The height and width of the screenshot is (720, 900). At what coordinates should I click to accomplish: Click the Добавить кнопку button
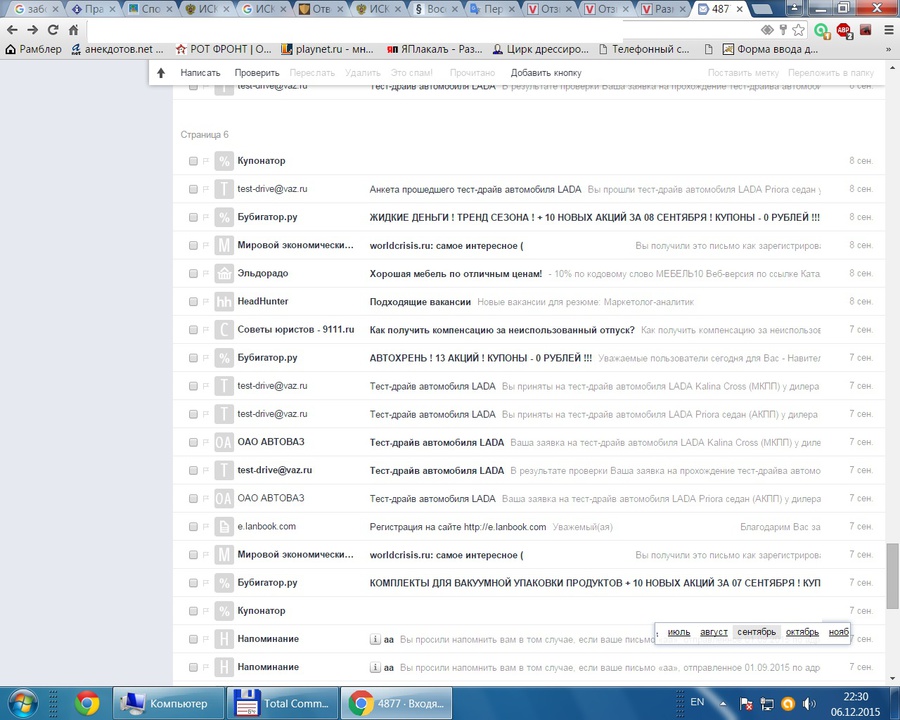tap(546, 73)
